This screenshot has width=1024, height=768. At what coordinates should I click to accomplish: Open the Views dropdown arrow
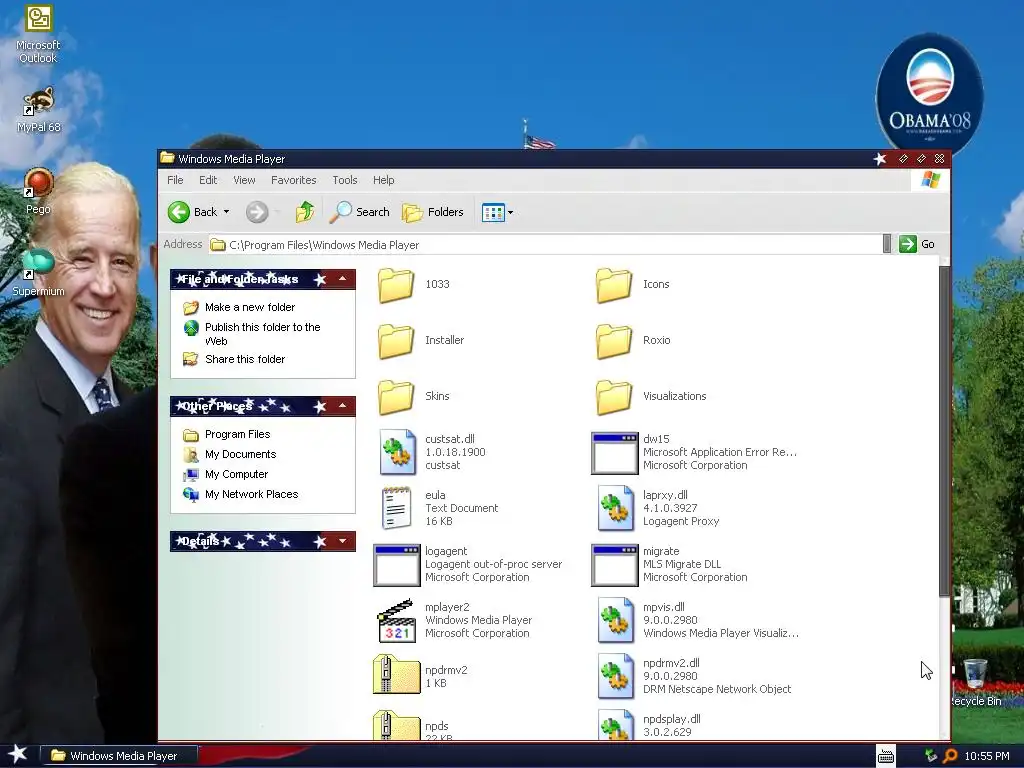(x=511, y=212)
